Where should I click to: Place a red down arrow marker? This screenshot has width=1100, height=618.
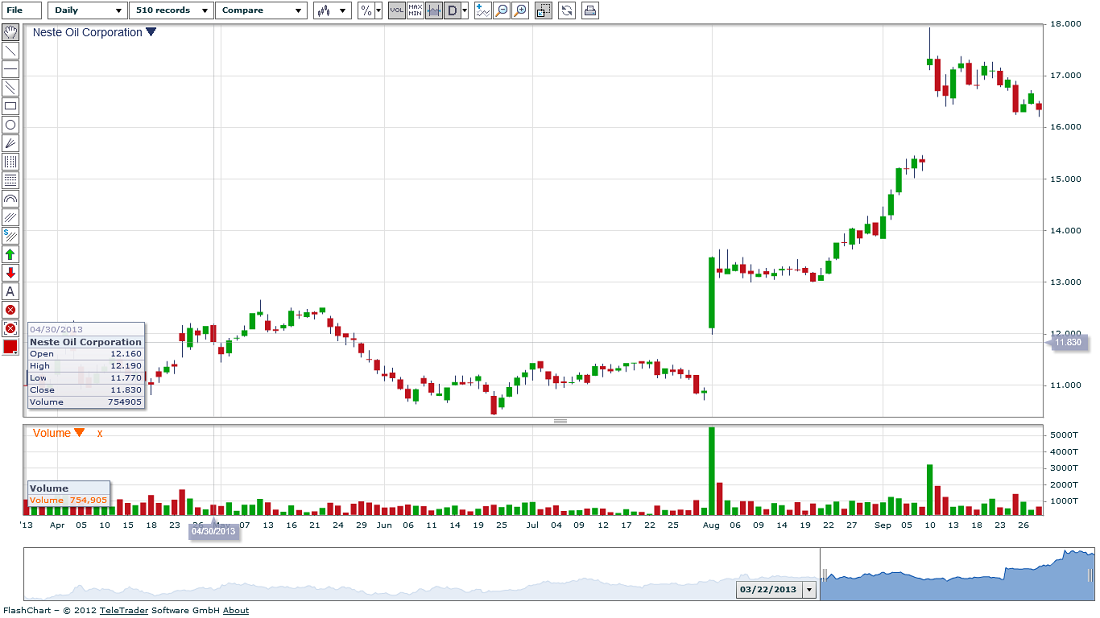tap(10, 273)
